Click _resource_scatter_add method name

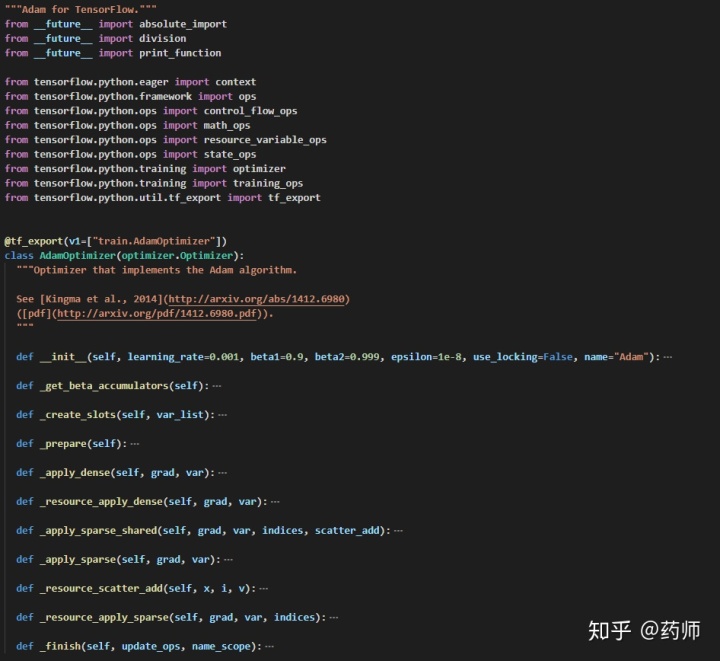point(101,588)
